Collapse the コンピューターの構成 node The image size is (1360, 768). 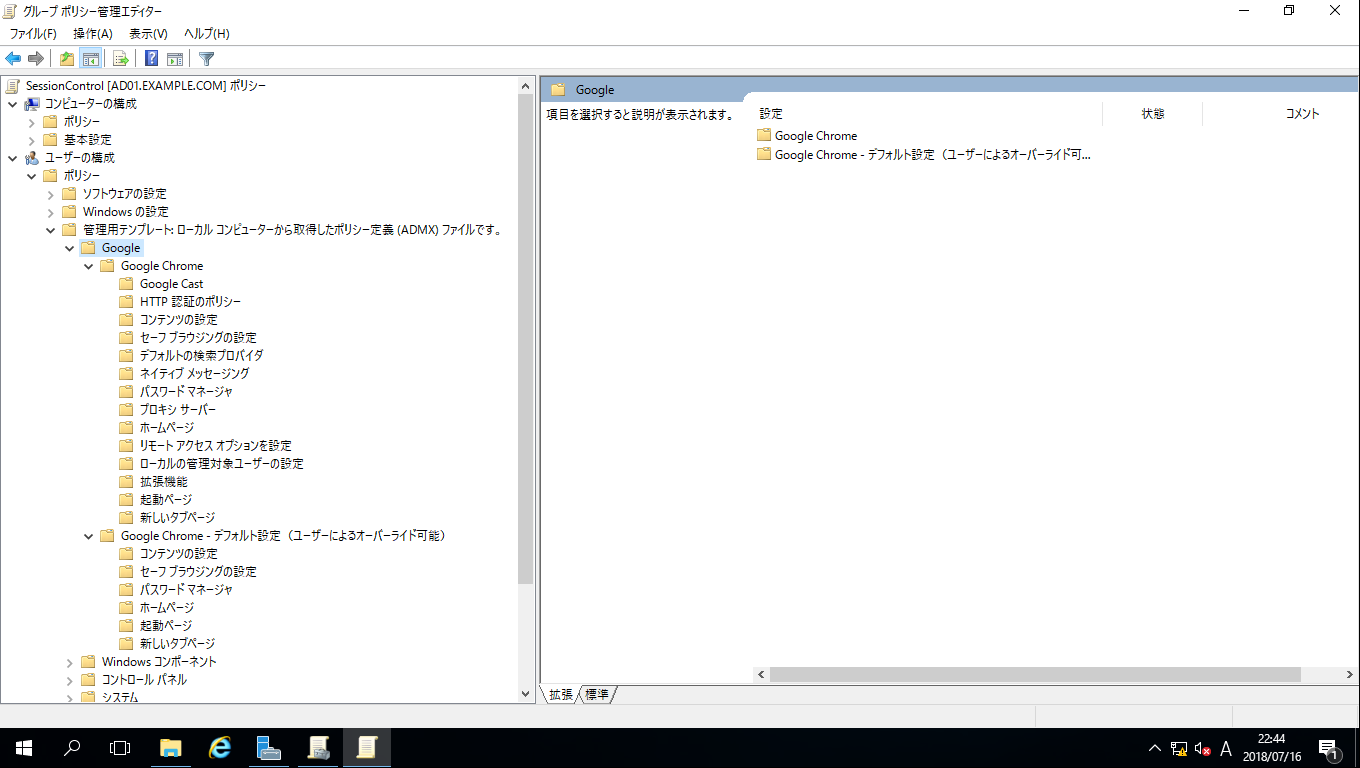[13, 104]
